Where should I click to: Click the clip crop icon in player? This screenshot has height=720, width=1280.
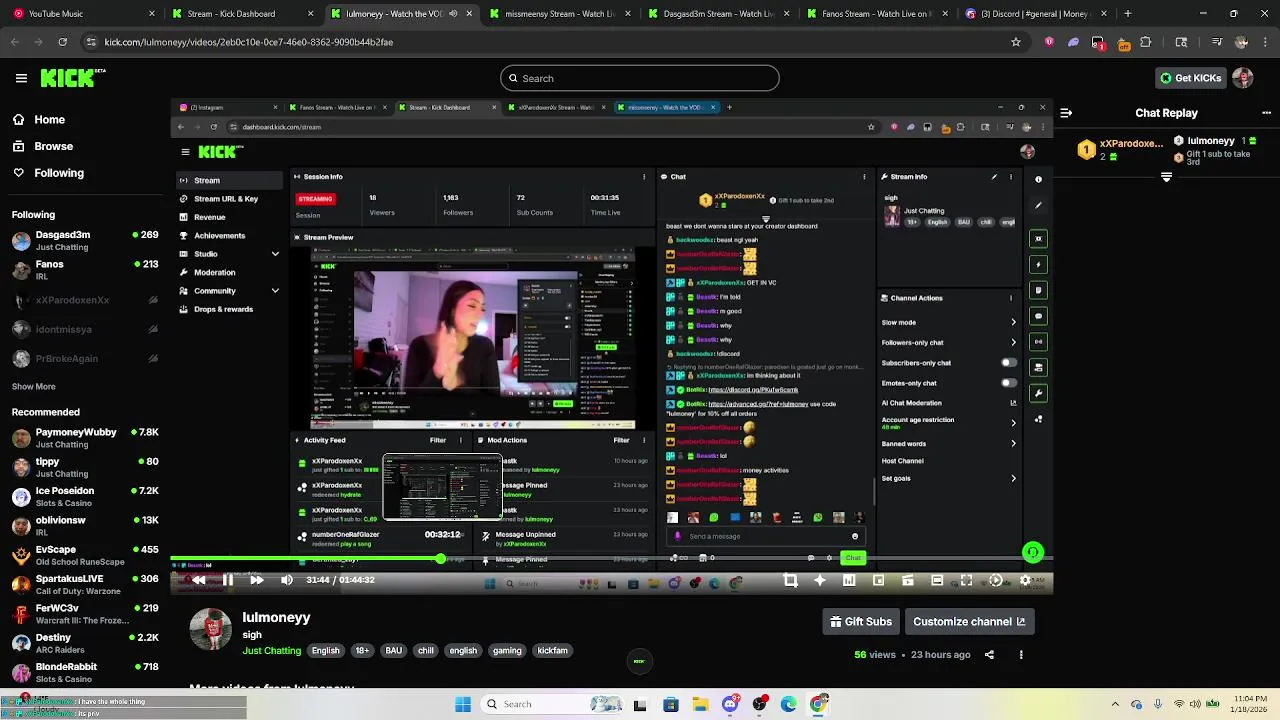coord(790,580)
